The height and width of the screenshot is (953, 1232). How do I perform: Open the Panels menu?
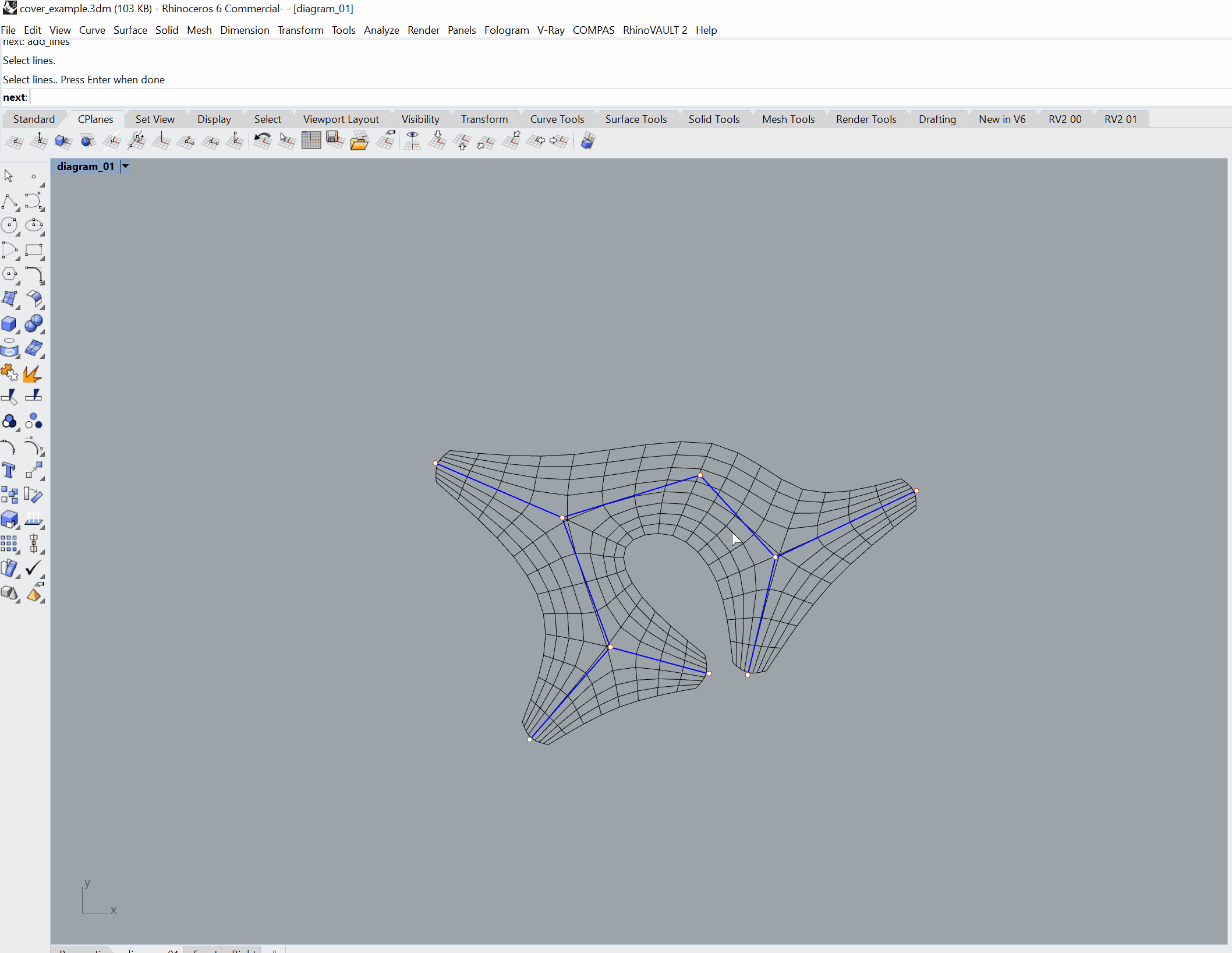(462, 30)
